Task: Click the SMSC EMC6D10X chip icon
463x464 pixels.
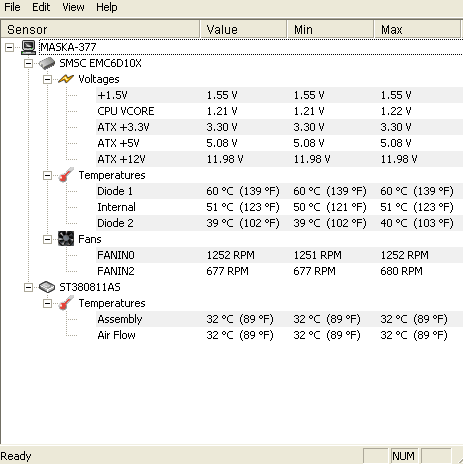Action: tap(47, 63)
